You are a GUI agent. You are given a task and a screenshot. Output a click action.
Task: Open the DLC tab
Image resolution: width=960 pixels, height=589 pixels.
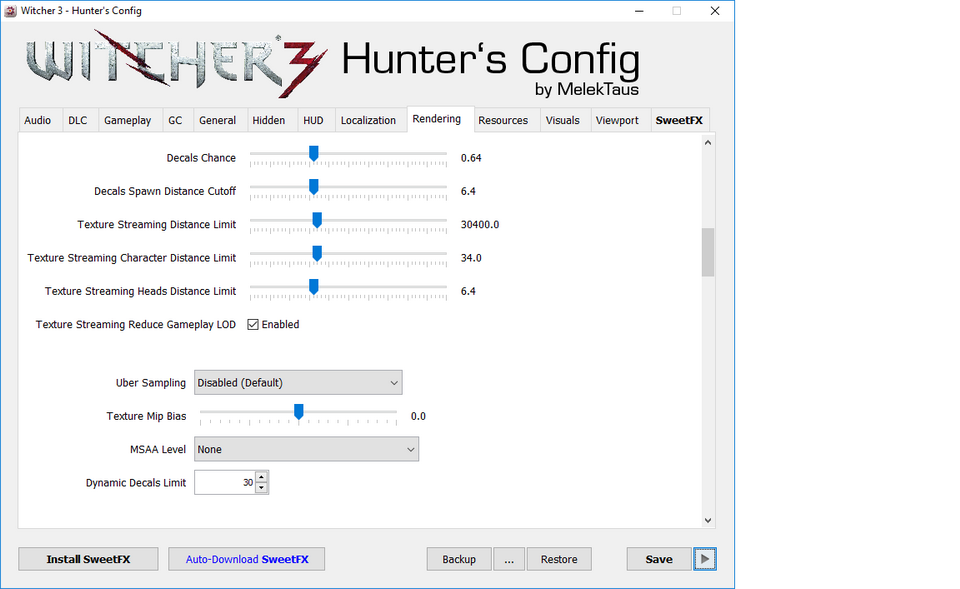(x=78, y=121)
